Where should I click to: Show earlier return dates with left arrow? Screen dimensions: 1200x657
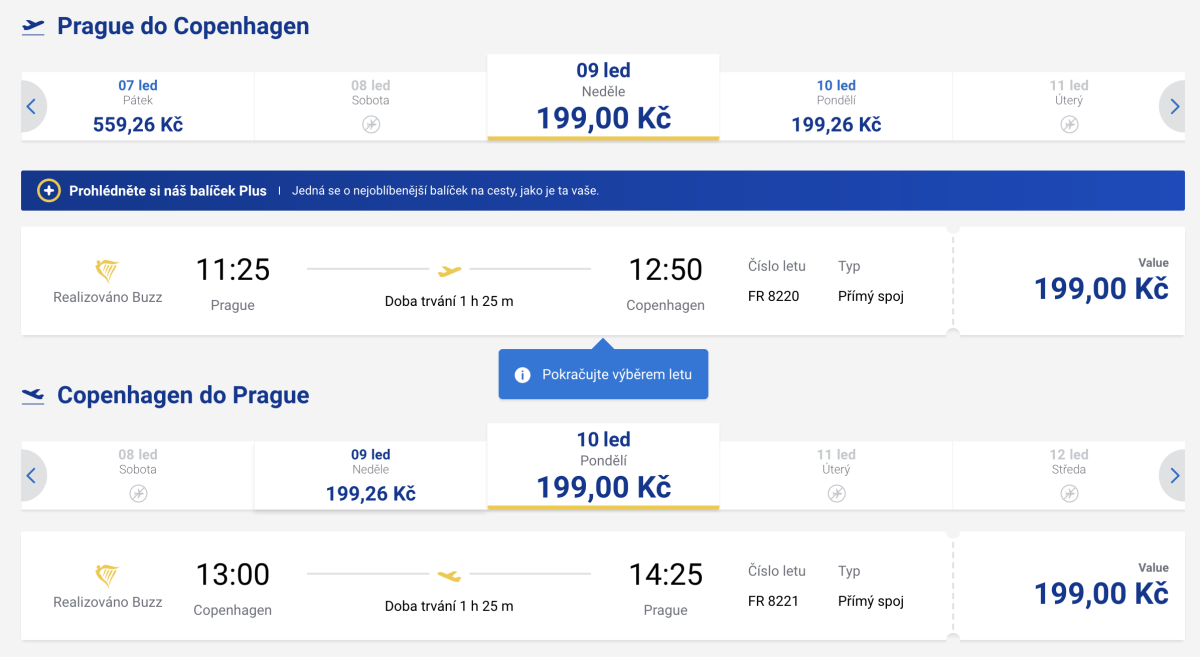[x=31, y=475]
